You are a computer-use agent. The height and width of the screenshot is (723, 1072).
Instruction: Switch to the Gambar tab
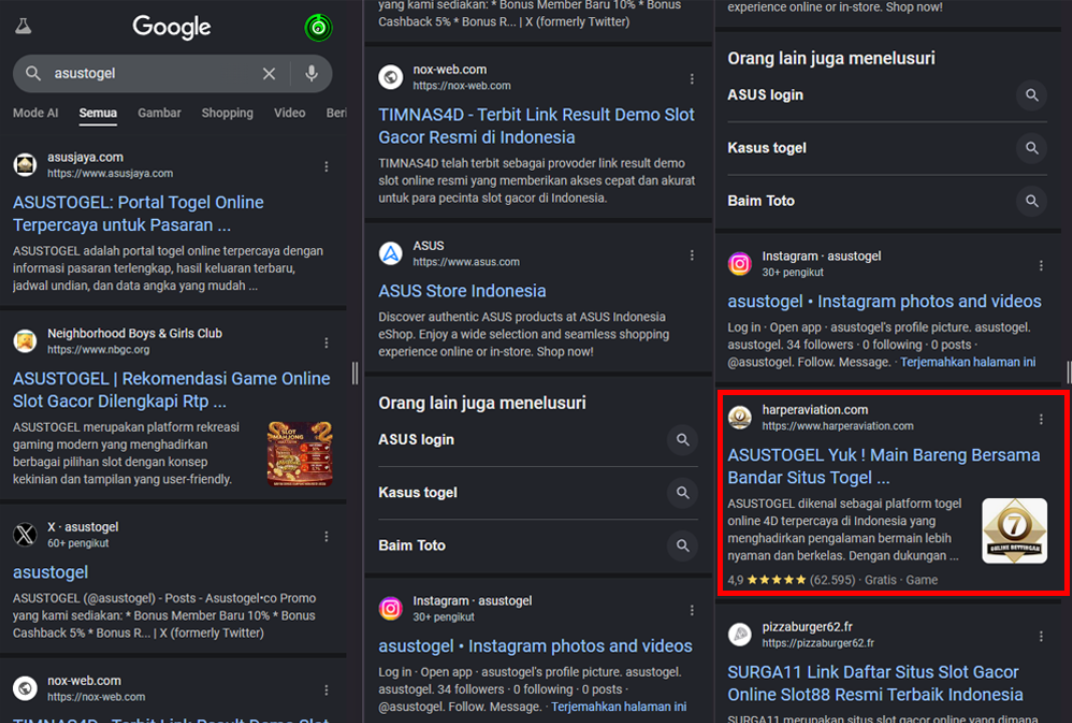pos(159,113)
